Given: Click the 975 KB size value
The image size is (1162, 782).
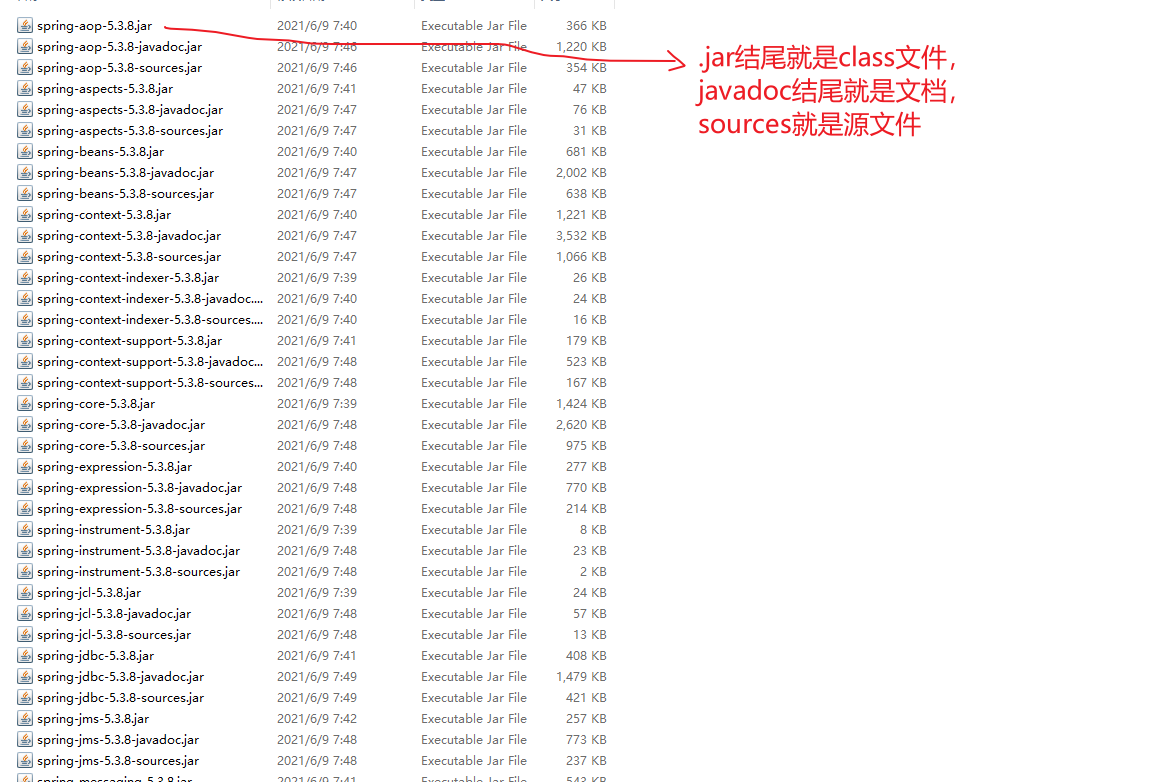Looking at the screenshot, I should click(x=586, y=445).
